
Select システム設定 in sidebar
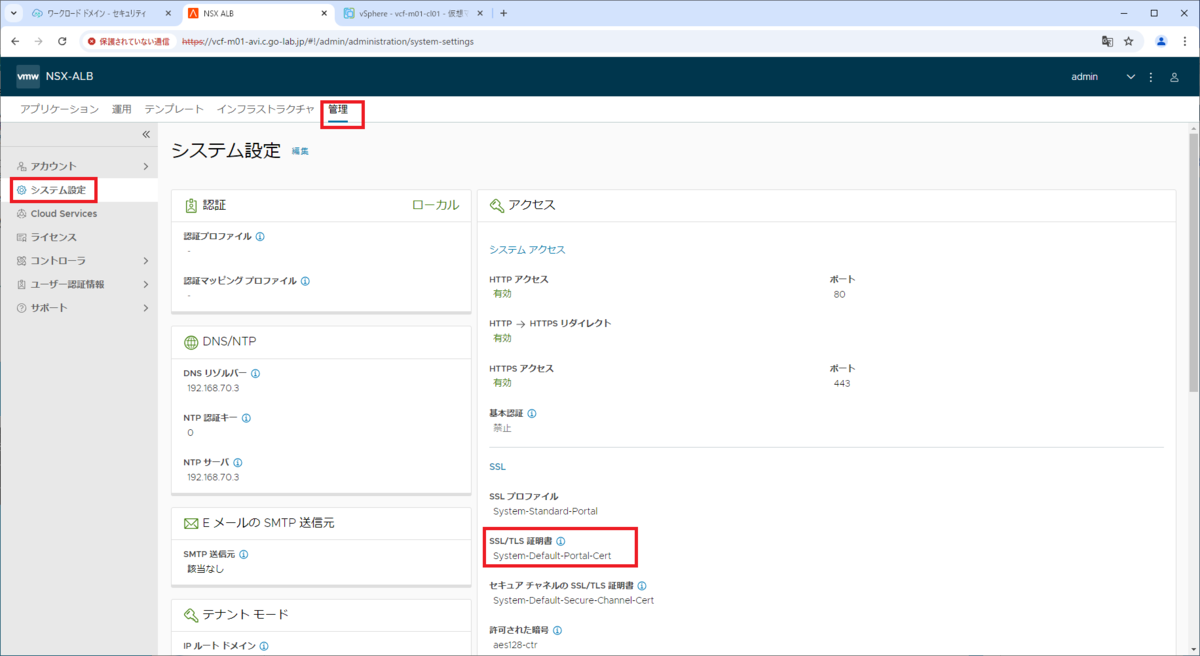click(79, 190)
